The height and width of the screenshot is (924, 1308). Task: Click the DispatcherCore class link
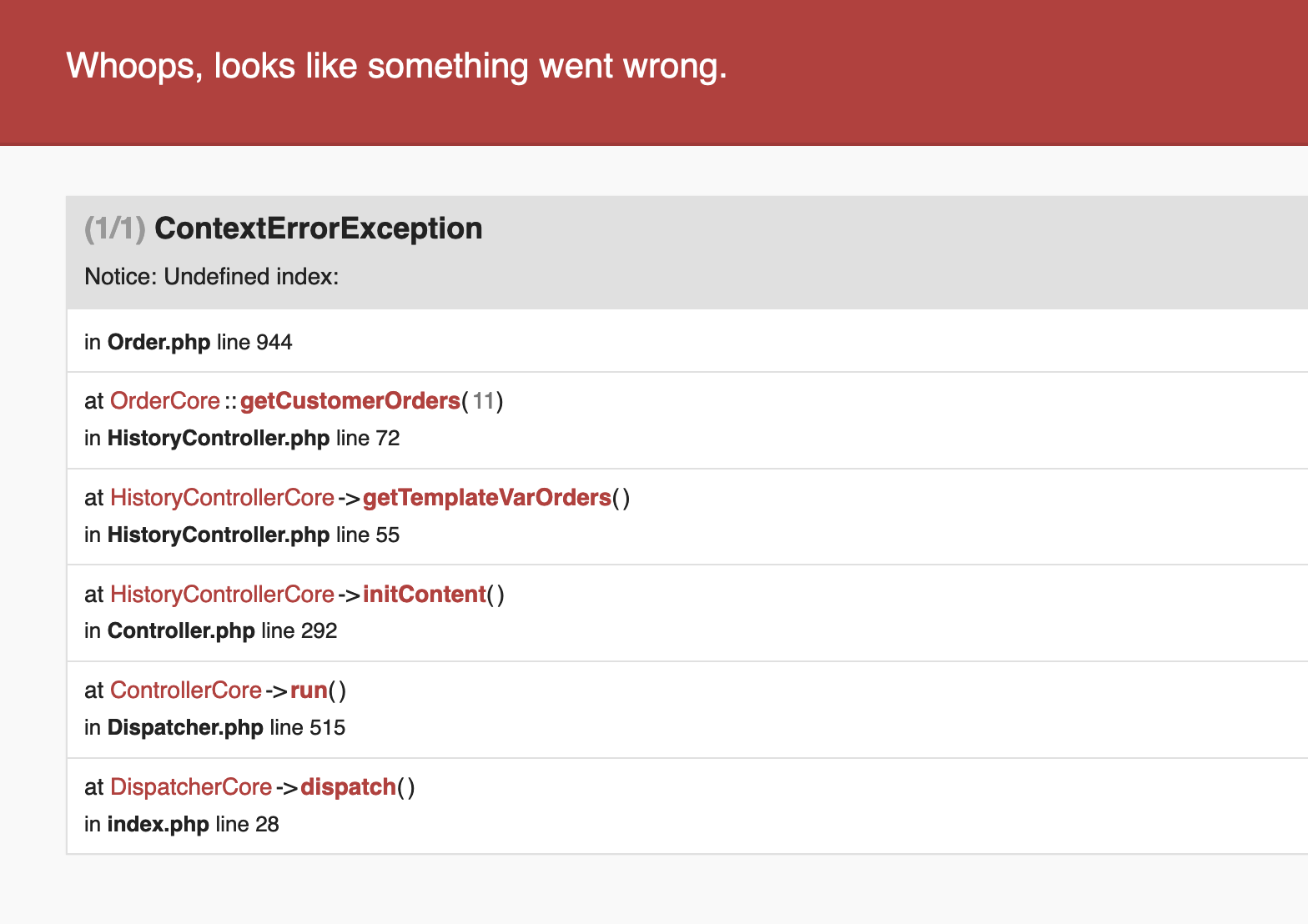[191, 787]
